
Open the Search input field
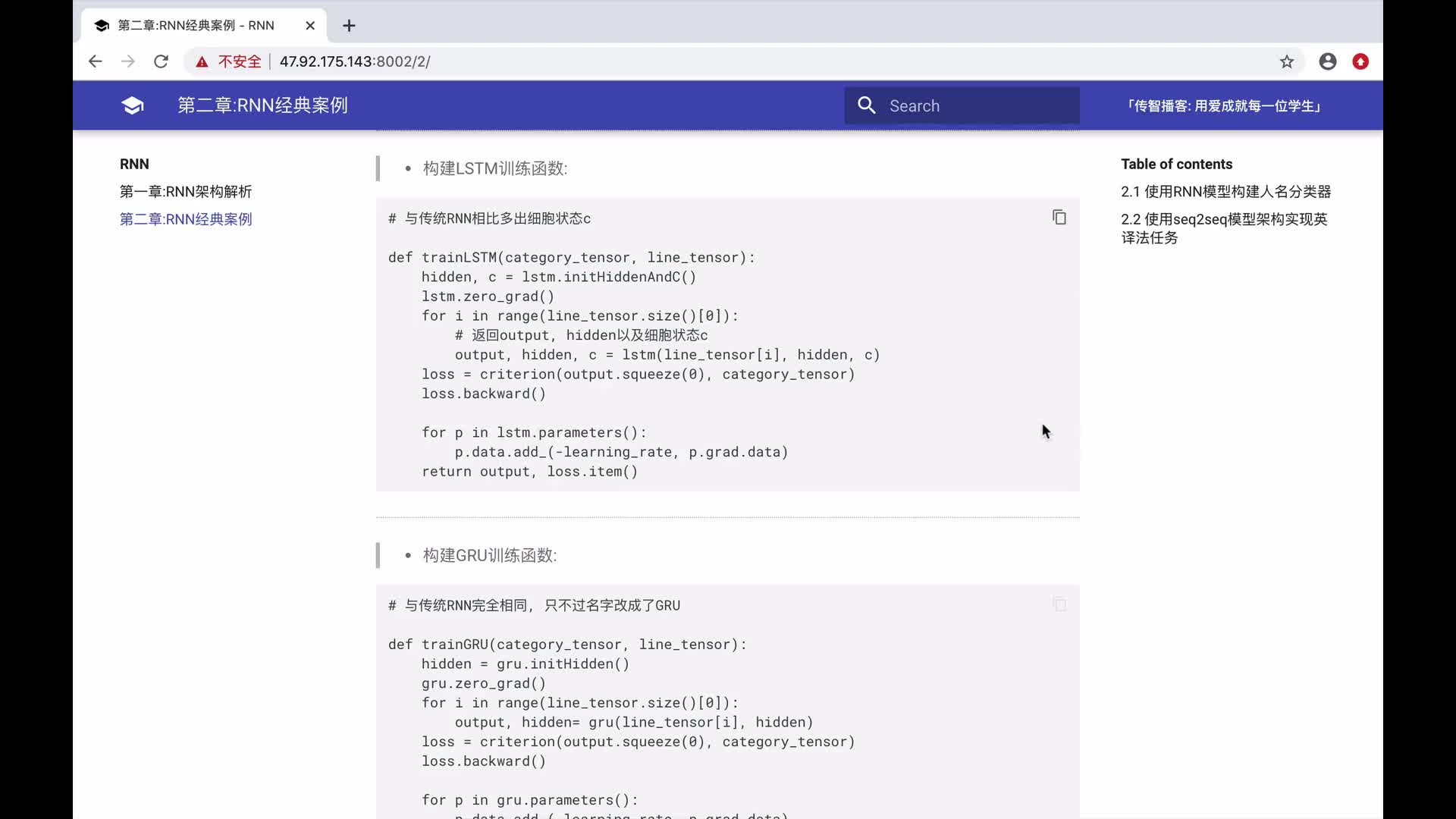(960, 105)
